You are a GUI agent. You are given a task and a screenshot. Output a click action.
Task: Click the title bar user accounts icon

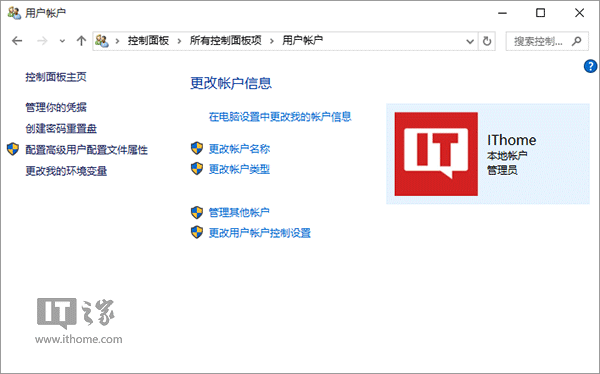click(14, 13)
